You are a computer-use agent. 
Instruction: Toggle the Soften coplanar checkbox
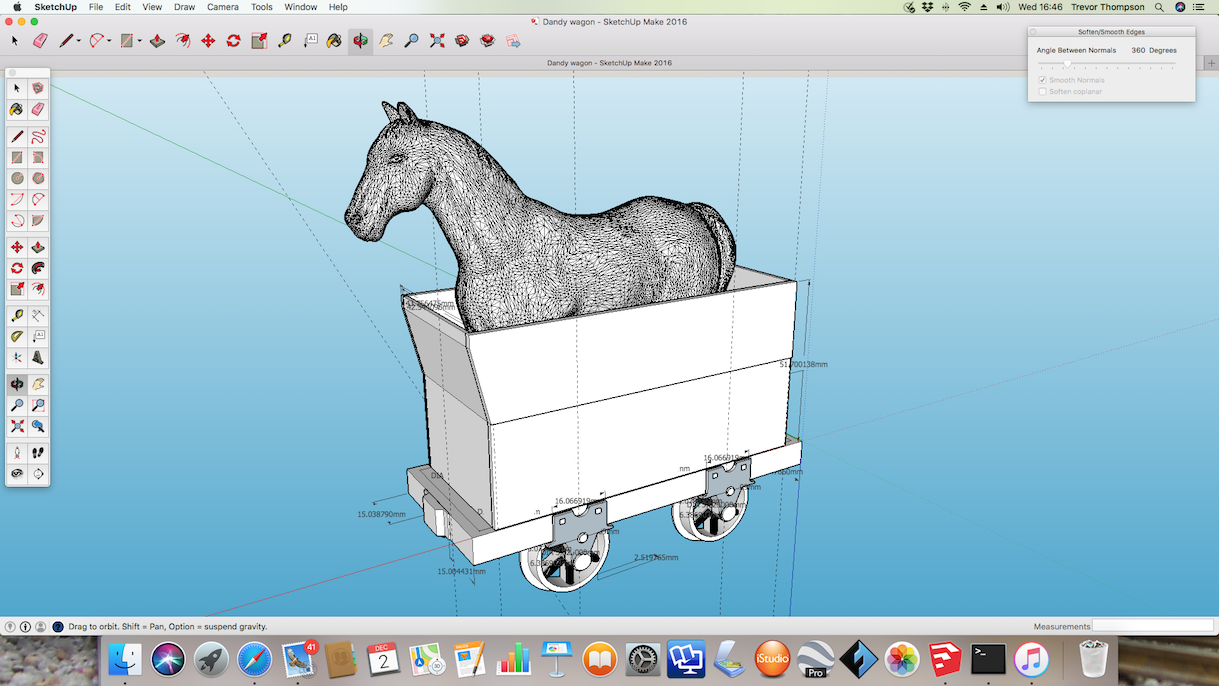[x=1043, y=91]
